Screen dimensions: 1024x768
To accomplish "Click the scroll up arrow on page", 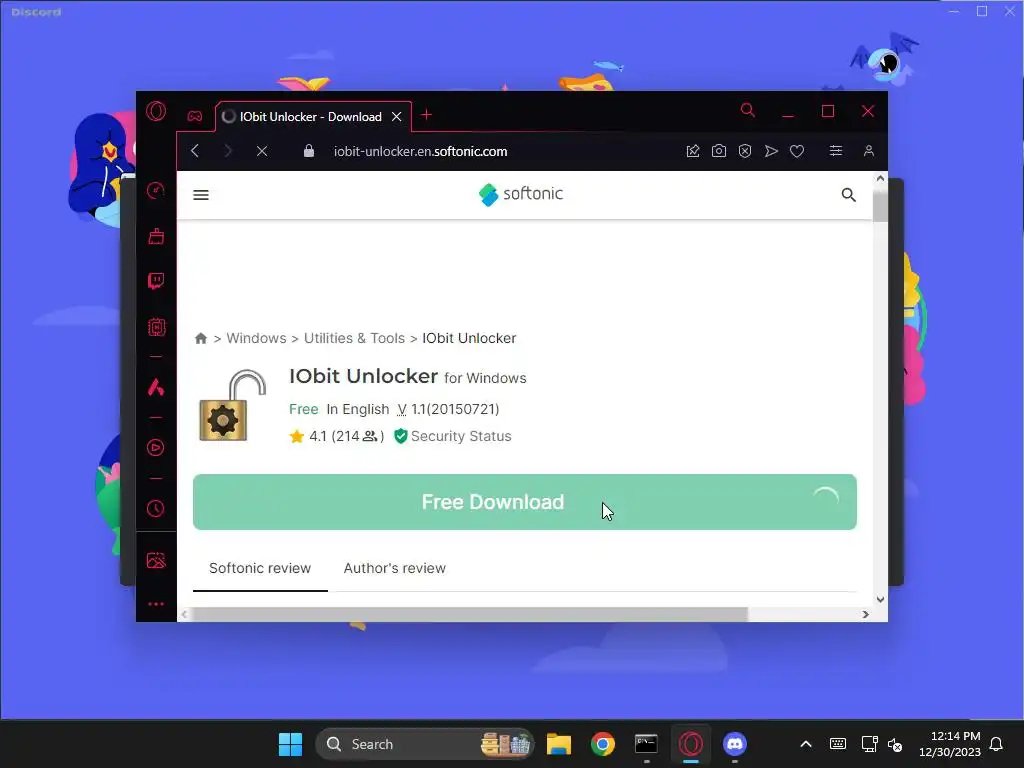I will (880, 178).
